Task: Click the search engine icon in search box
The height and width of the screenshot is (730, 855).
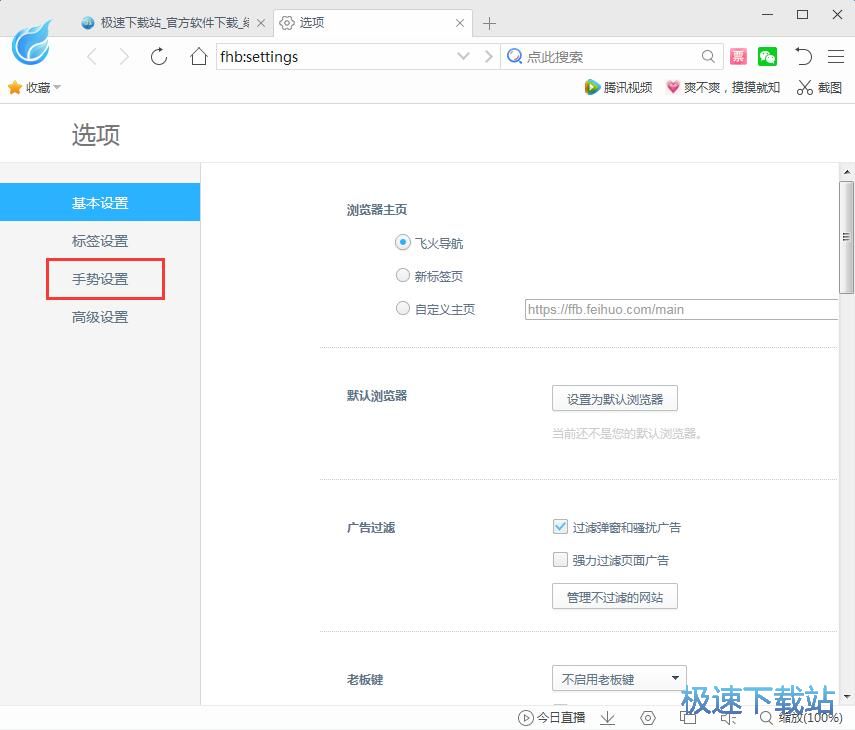Action: pyautogui.click(x=514, y=56)
